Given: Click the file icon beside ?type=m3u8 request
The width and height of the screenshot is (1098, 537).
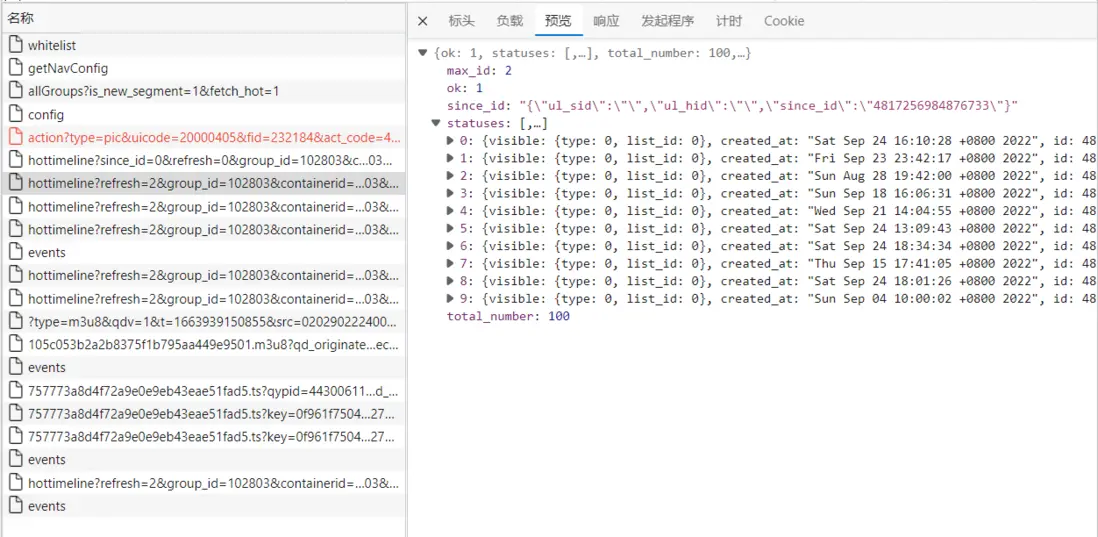Looking at the screenshot, I should click(15, 321).
